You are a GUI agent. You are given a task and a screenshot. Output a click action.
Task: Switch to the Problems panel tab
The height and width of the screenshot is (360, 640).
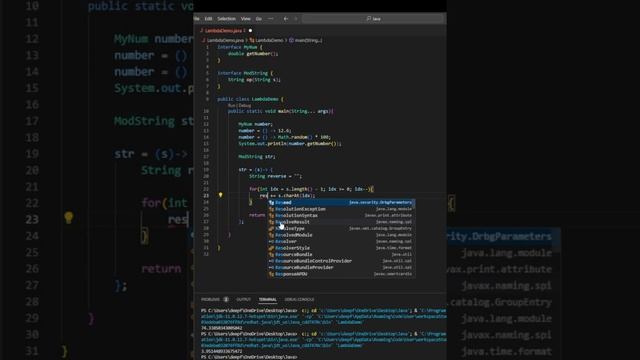(210, 300)
